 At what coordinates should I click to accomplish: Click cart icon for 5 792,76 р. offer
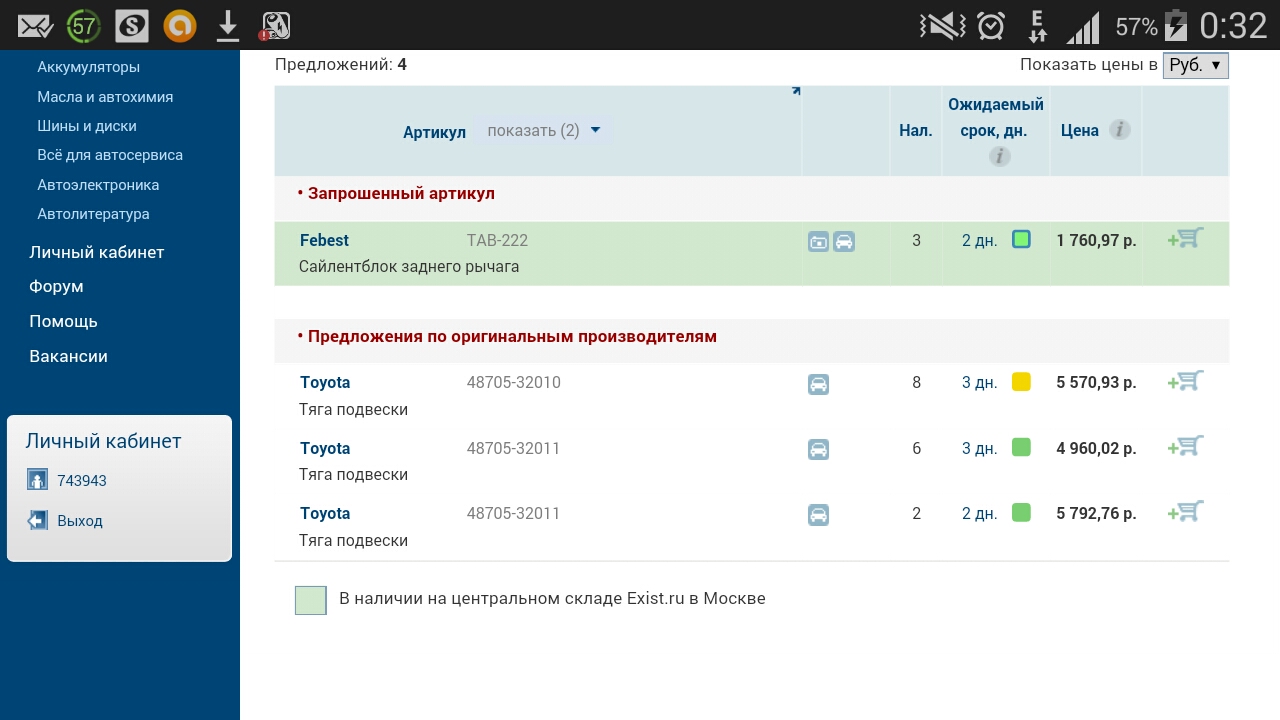1185,512
